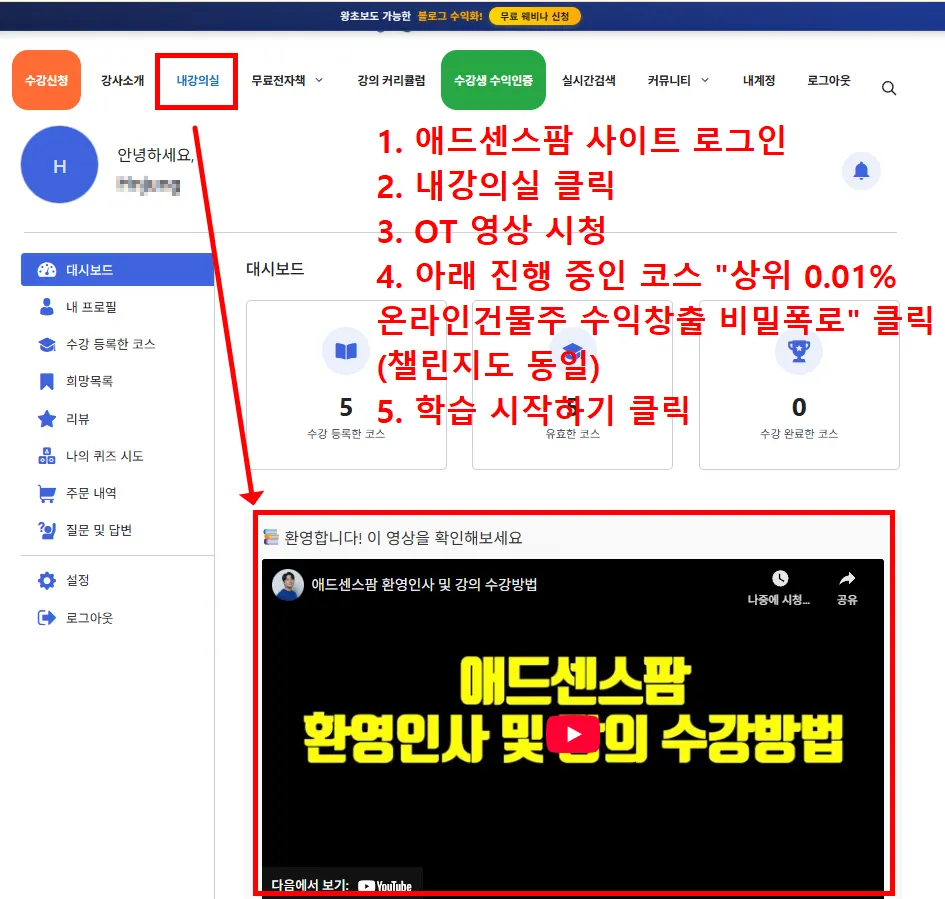
Task: Click the trophy icon in completed courses card
Action: pos(799,351)
